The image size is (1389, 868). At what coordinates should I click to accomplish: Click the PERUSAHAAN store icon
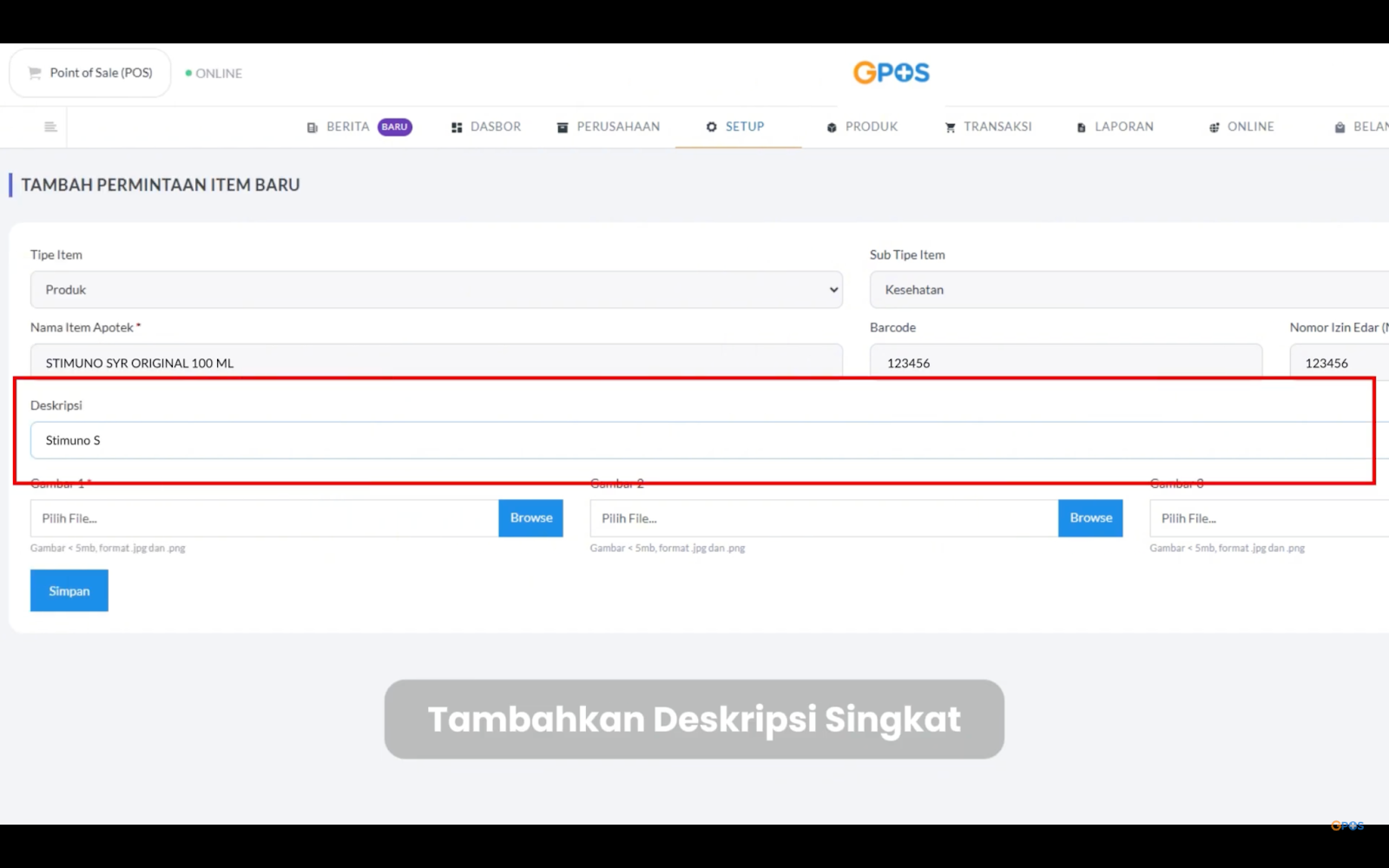coord(563,128)
